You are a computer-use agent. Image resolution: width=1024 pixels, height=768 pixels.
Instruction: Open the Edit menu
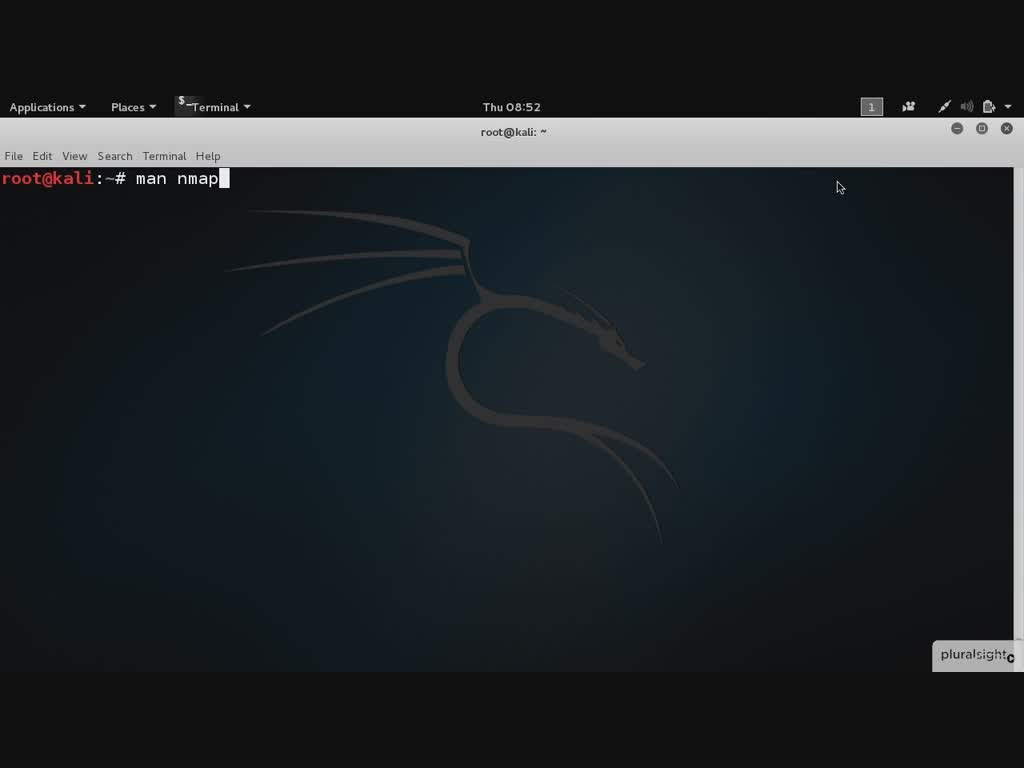tap(42, 156)
